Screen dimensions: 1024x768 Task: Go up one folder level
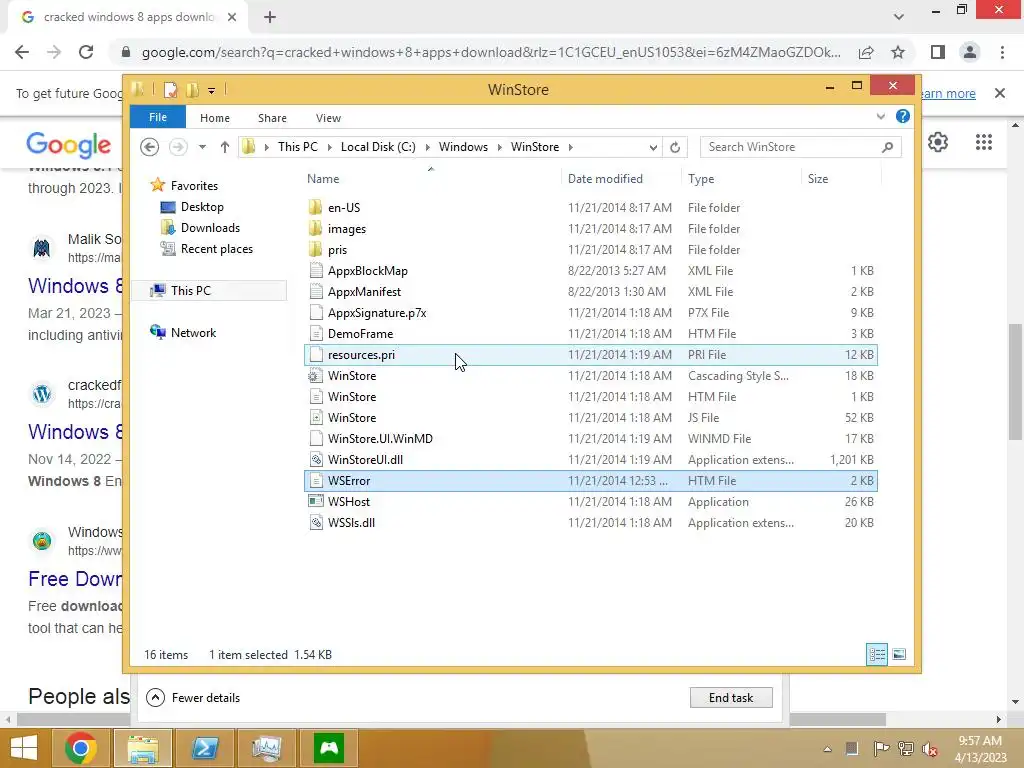click(x=225, y=147)
